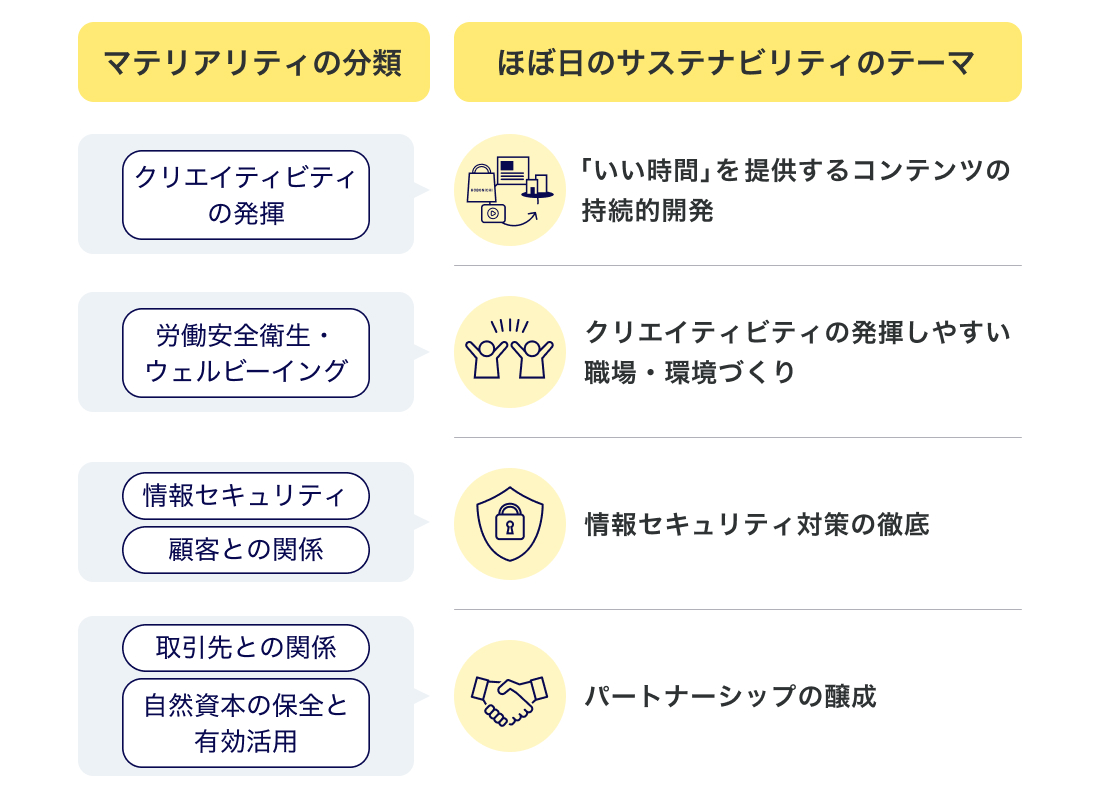Click the 情報セキュリティ pill in left column
This screenshot has width=1100, height=800.
point(246,495)
